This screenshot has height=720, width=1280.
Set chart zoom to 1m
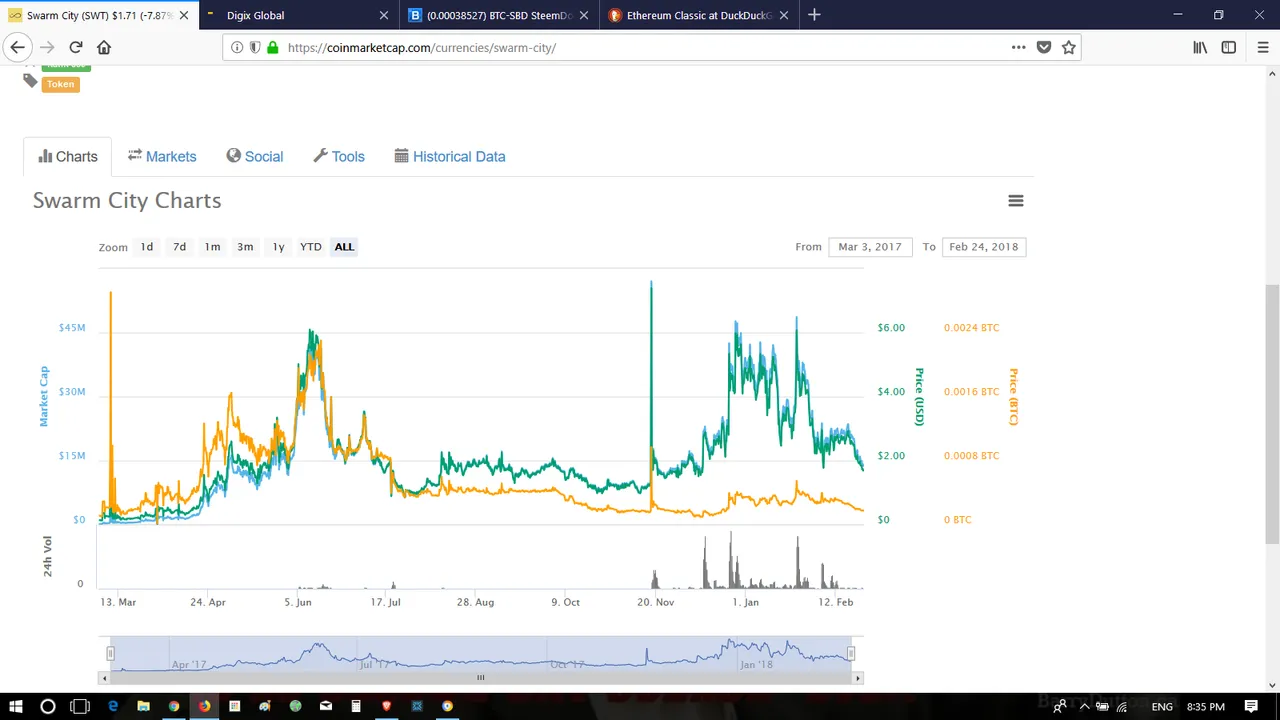click(x=213, y=247)
